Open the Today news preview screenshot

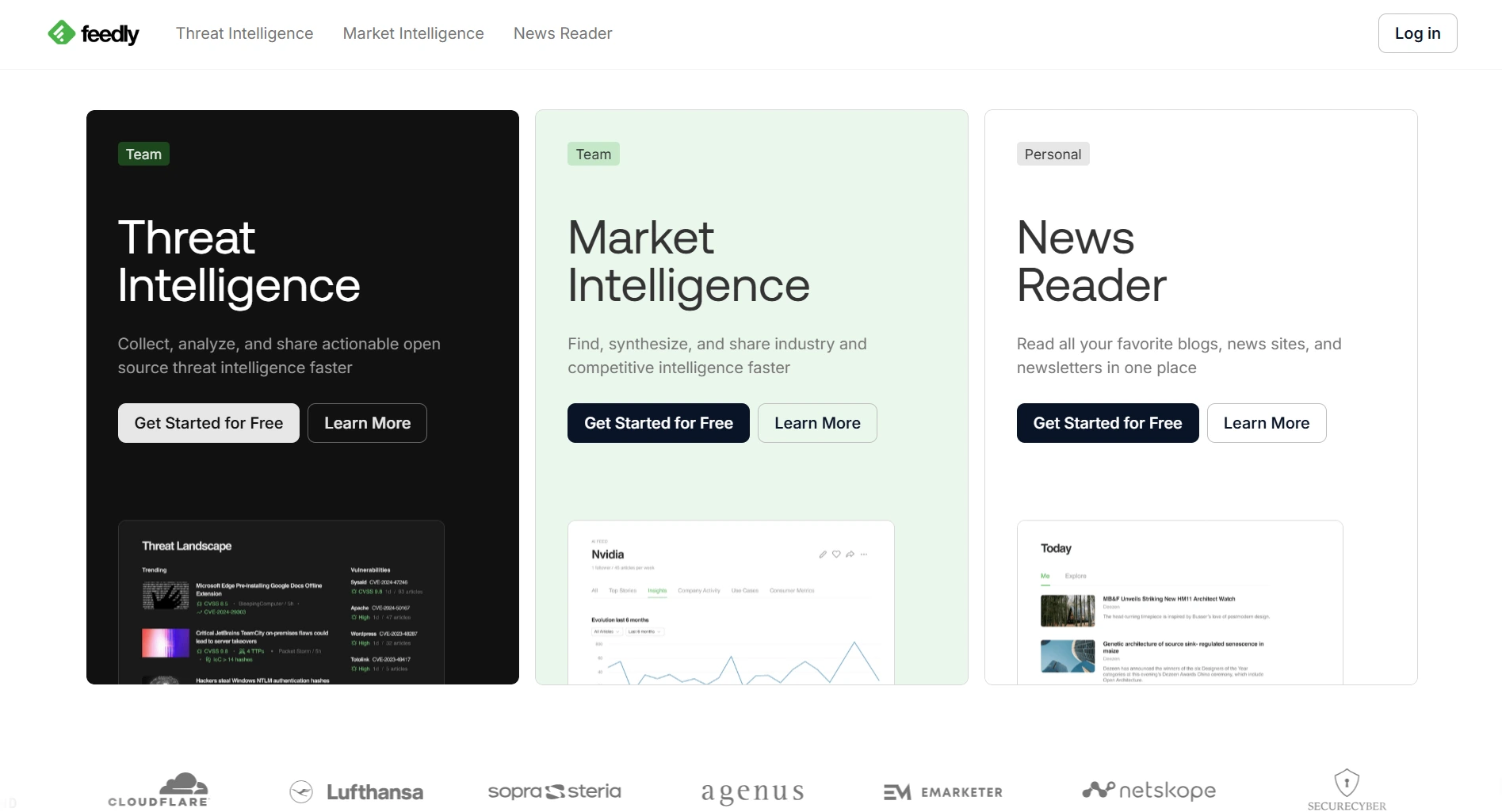tap(1179, 602)
